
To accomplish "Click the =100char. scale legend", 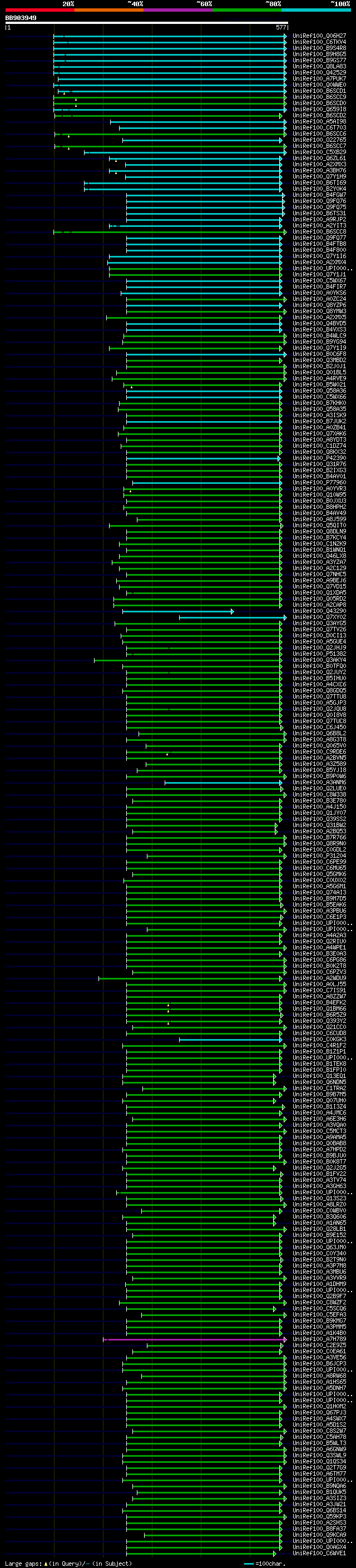I will click(x=265, y=1563).
